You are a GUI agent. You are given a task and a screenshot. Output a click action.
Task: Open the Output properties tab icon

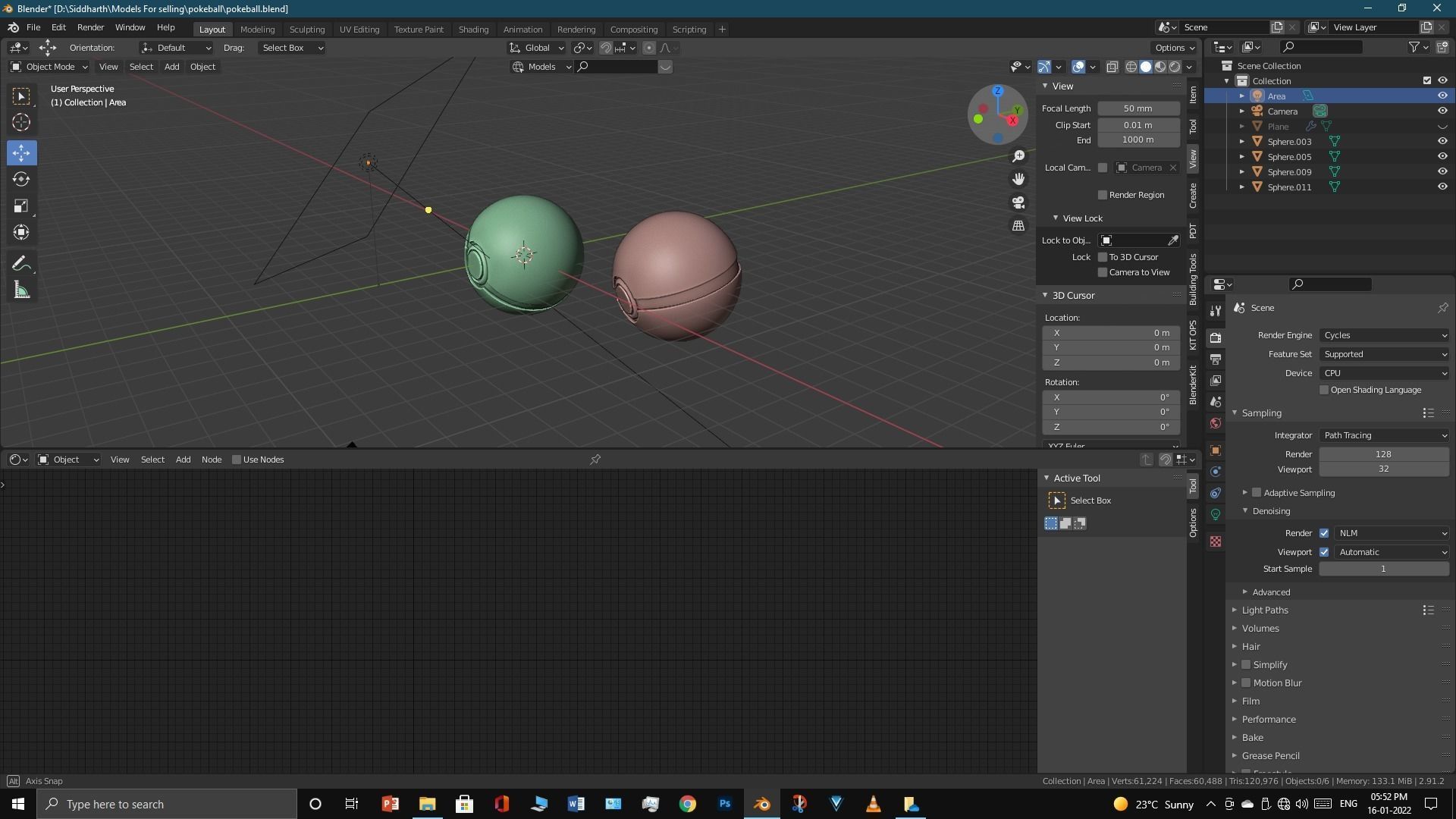pyautogui.click(x=1216, y=359)
